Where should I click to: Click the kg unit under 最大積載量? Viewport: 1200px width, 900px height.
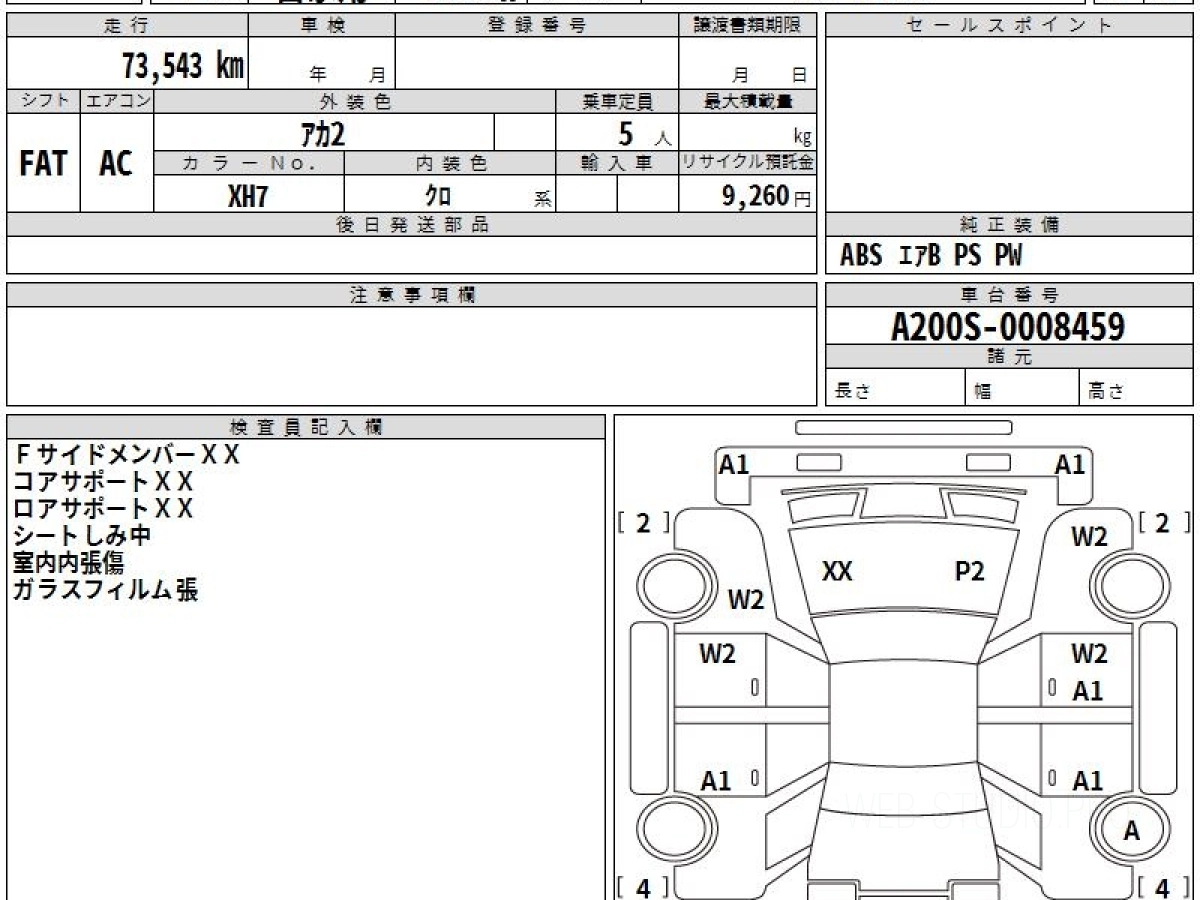tap(802, 139)
